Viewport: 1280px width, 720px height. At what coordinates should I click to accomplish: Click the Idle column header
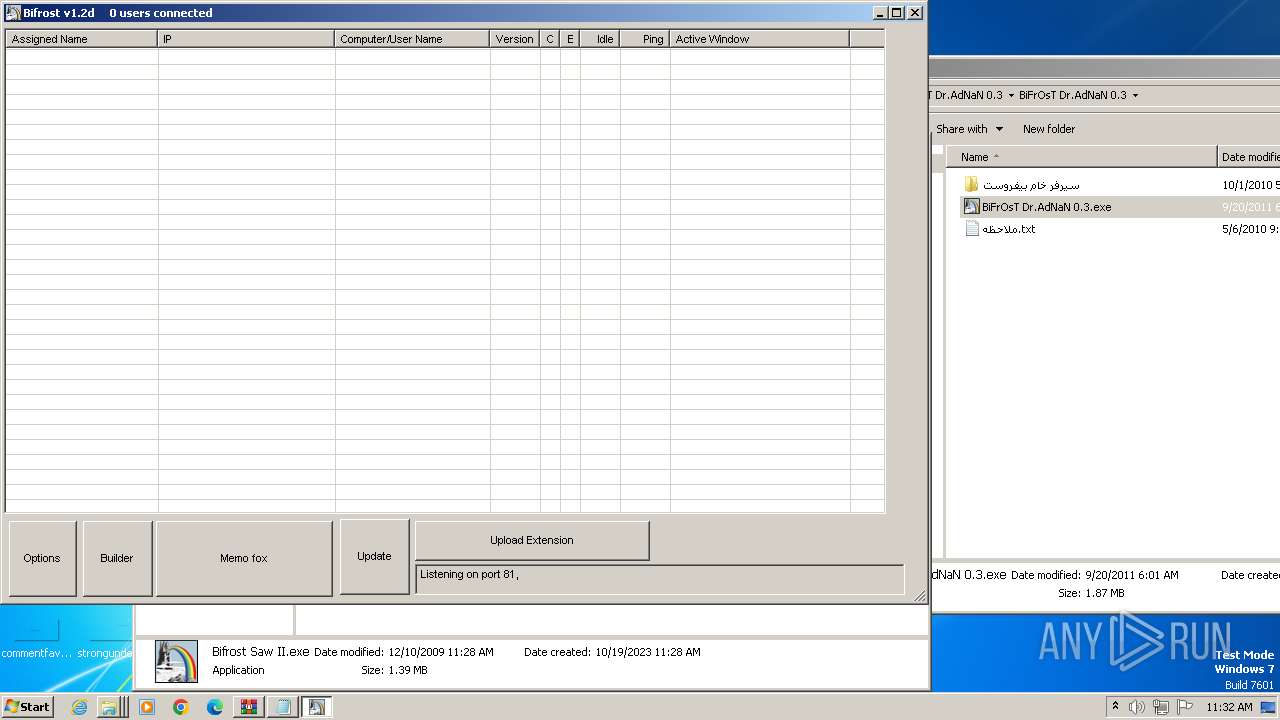600,39
